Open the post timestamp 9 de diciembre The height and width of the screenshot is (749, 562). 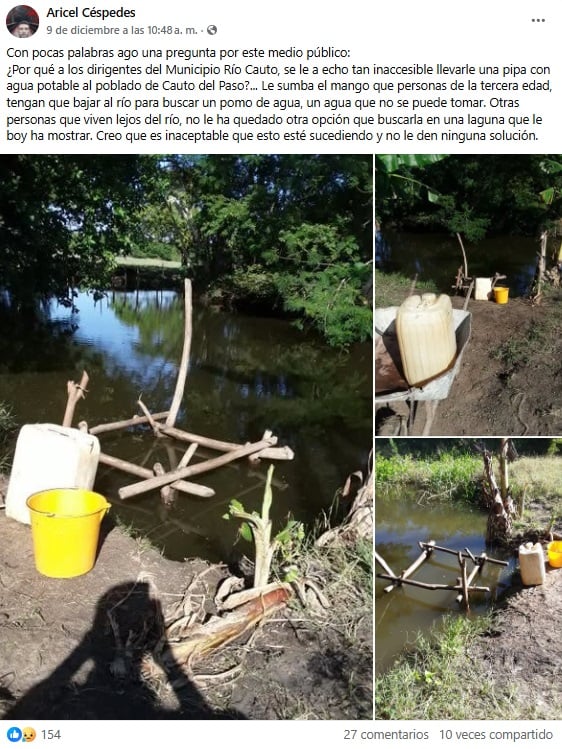click(x=122, y=30)
